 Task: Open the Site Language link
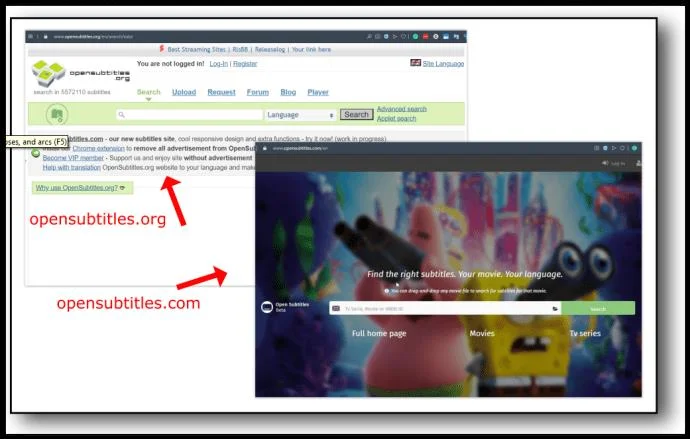pos(443,63)
